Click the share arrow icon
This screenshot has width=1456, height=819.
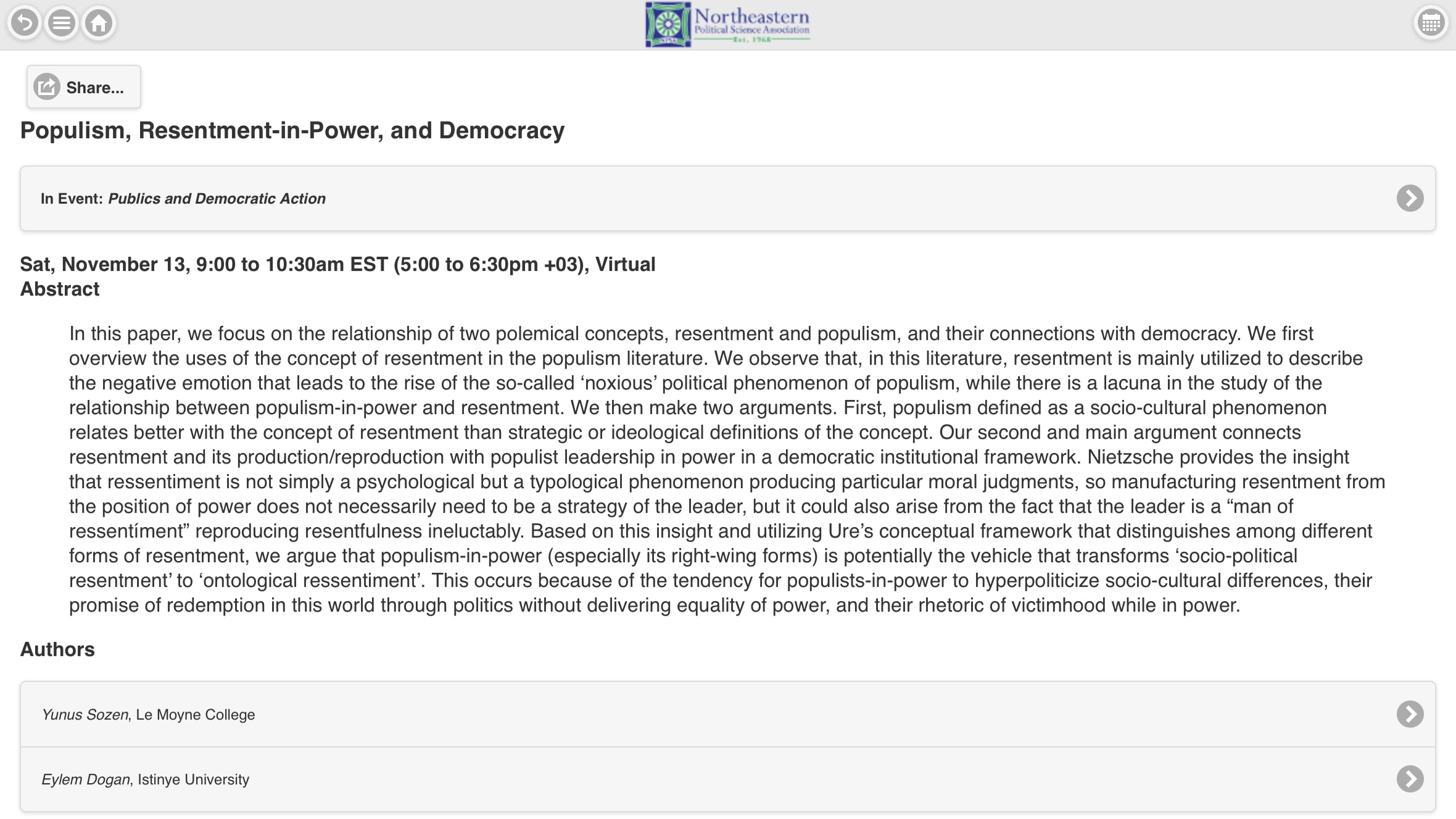(47, 87)
